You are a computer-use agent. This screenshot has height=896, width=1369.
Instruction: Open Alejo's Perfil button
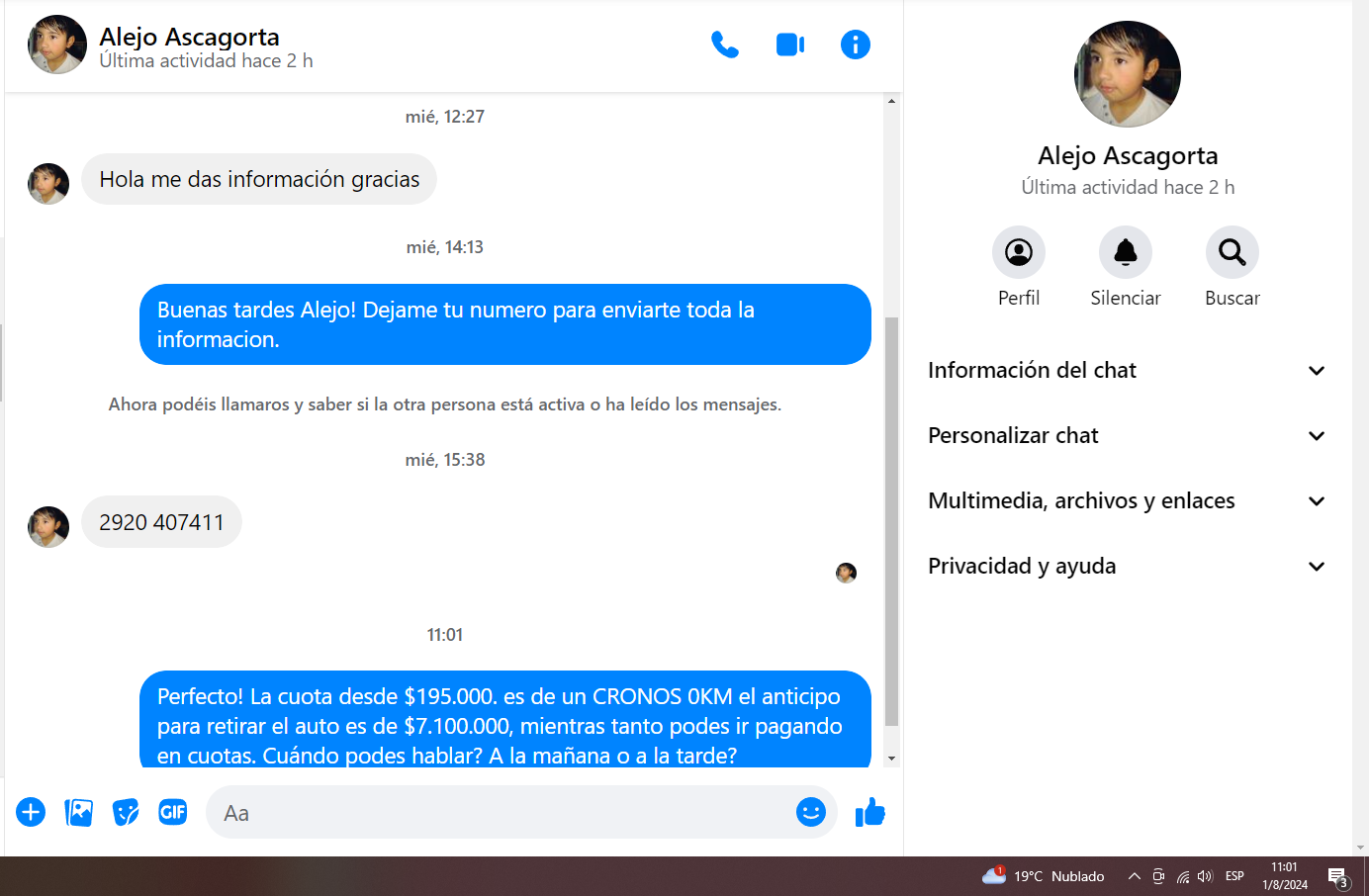click(x=1018, y=253)
